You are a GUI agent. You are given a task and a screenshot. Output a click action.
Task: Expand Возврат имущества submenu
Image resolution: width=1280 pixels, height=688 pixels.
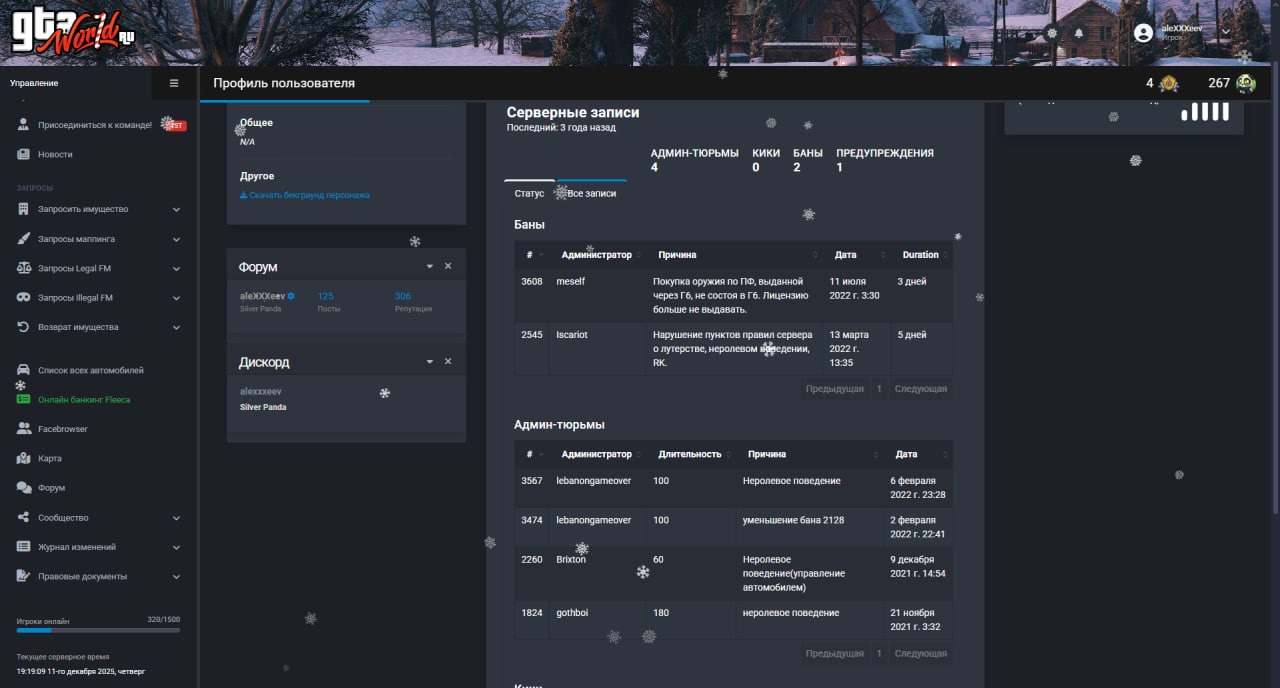[x=176, y=327]
